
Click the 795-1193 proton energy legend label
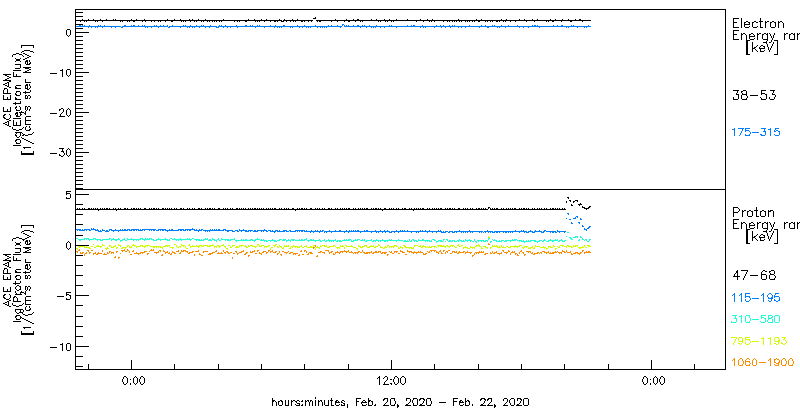[759, 341]
